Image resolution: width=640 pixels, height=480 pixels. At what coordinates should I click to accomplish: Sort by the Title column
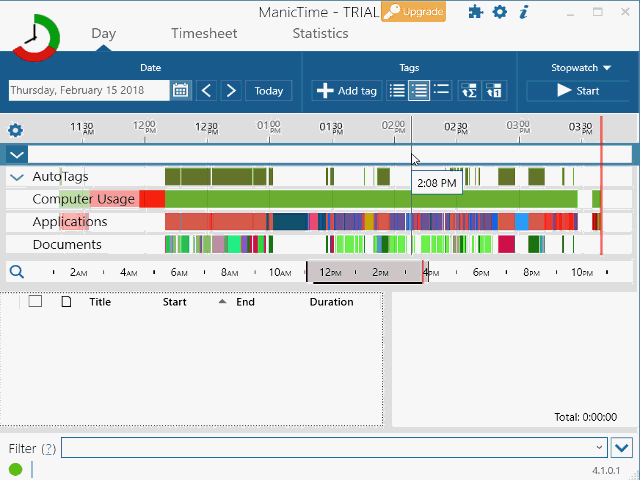click(100, 302)
